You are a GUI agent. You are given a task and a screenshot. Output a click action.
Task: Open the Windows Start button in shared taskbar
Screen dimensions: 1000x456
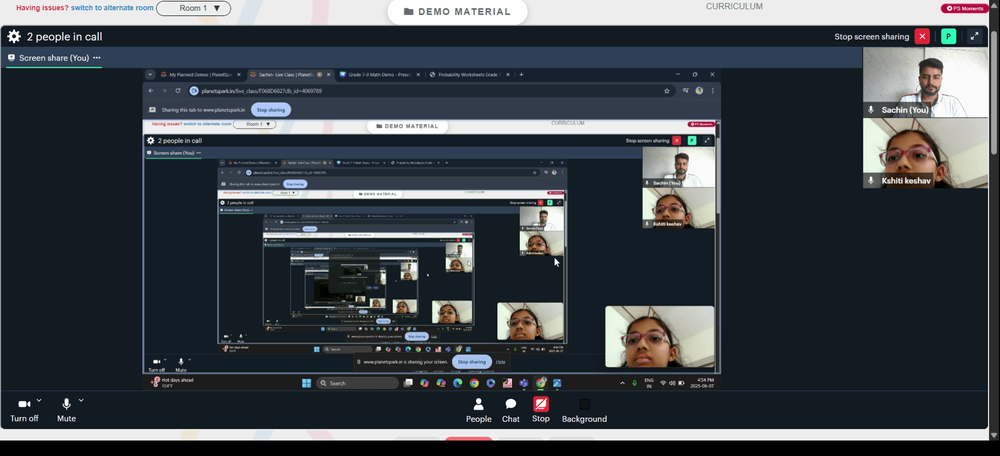[x=307, y=383]
